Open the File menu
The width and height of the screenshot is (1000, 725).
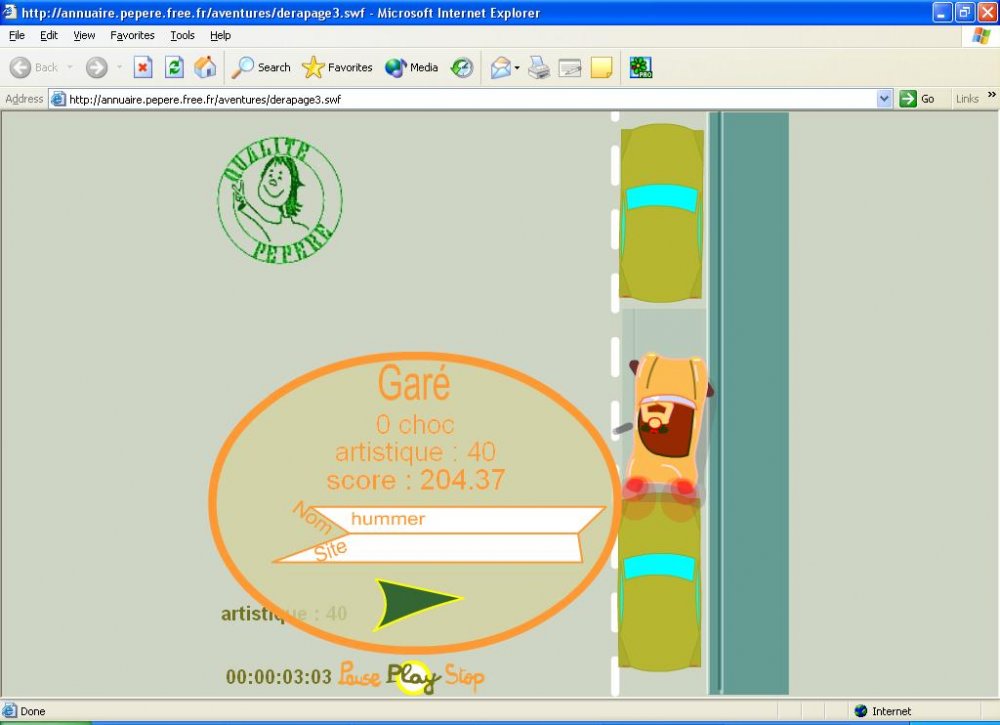click(x=17, y=35)
